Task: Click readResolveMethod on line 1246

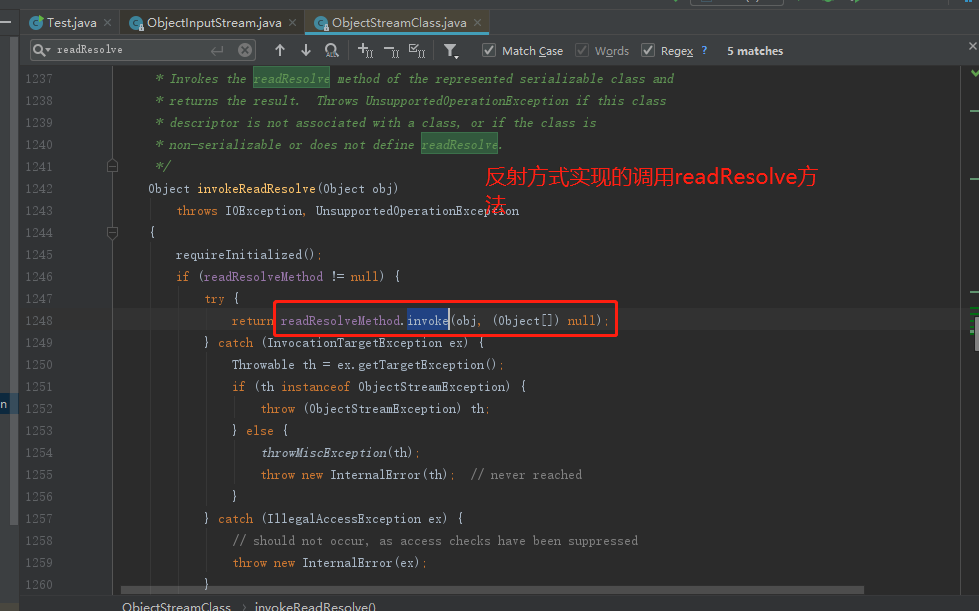Action: (263, 276)
